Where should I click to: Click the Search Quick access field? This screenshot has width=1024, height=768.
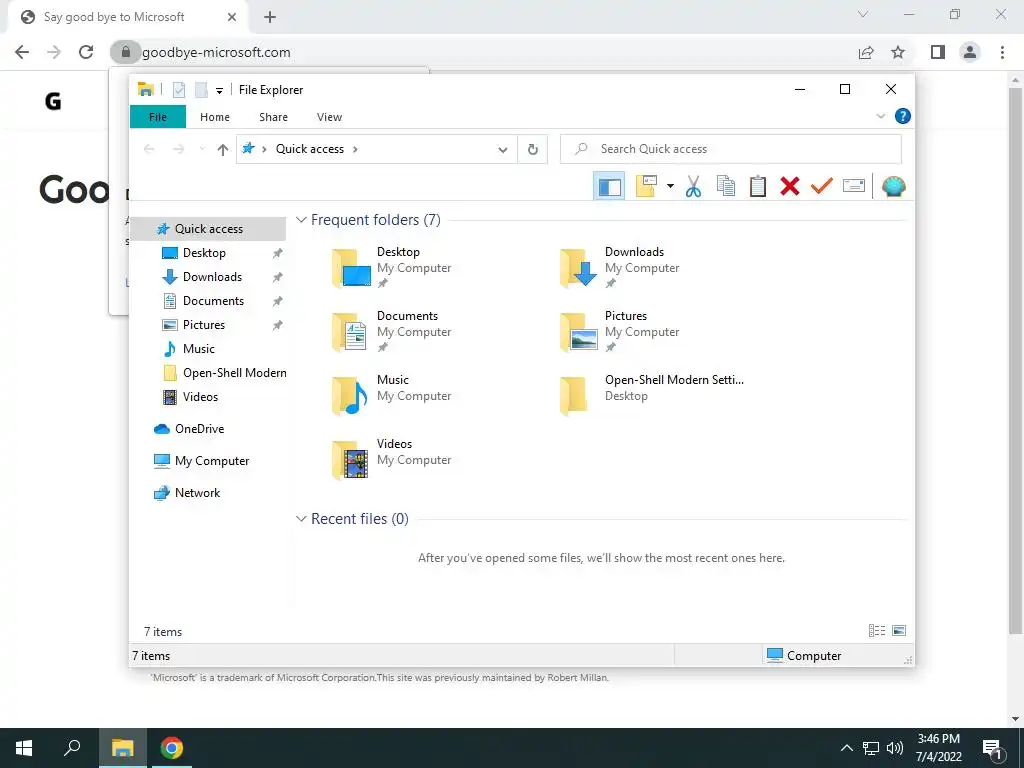(731, 149)
